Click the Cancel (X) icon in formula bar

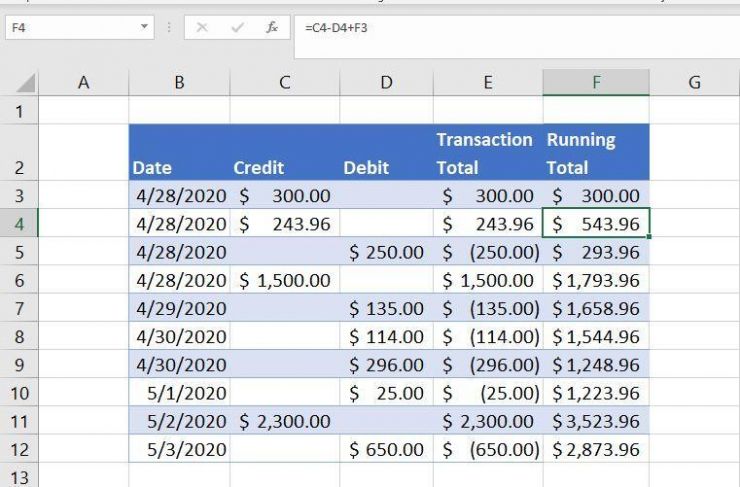pyautogui.click(x=202, y=28)
